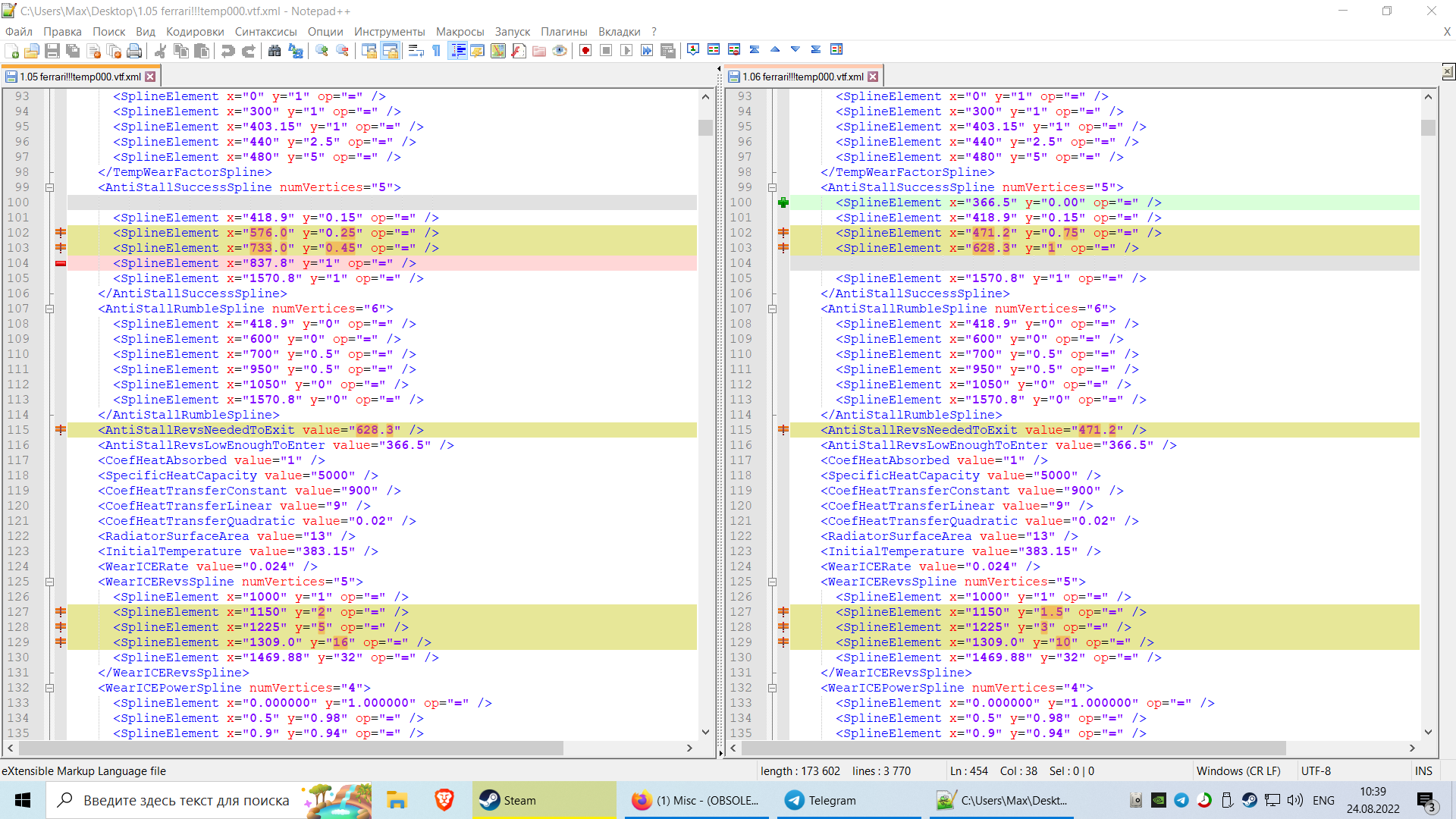Click Run macro multiple times icon
The width and height of the screenshot is (1456, 819).
tap(647, 51)
